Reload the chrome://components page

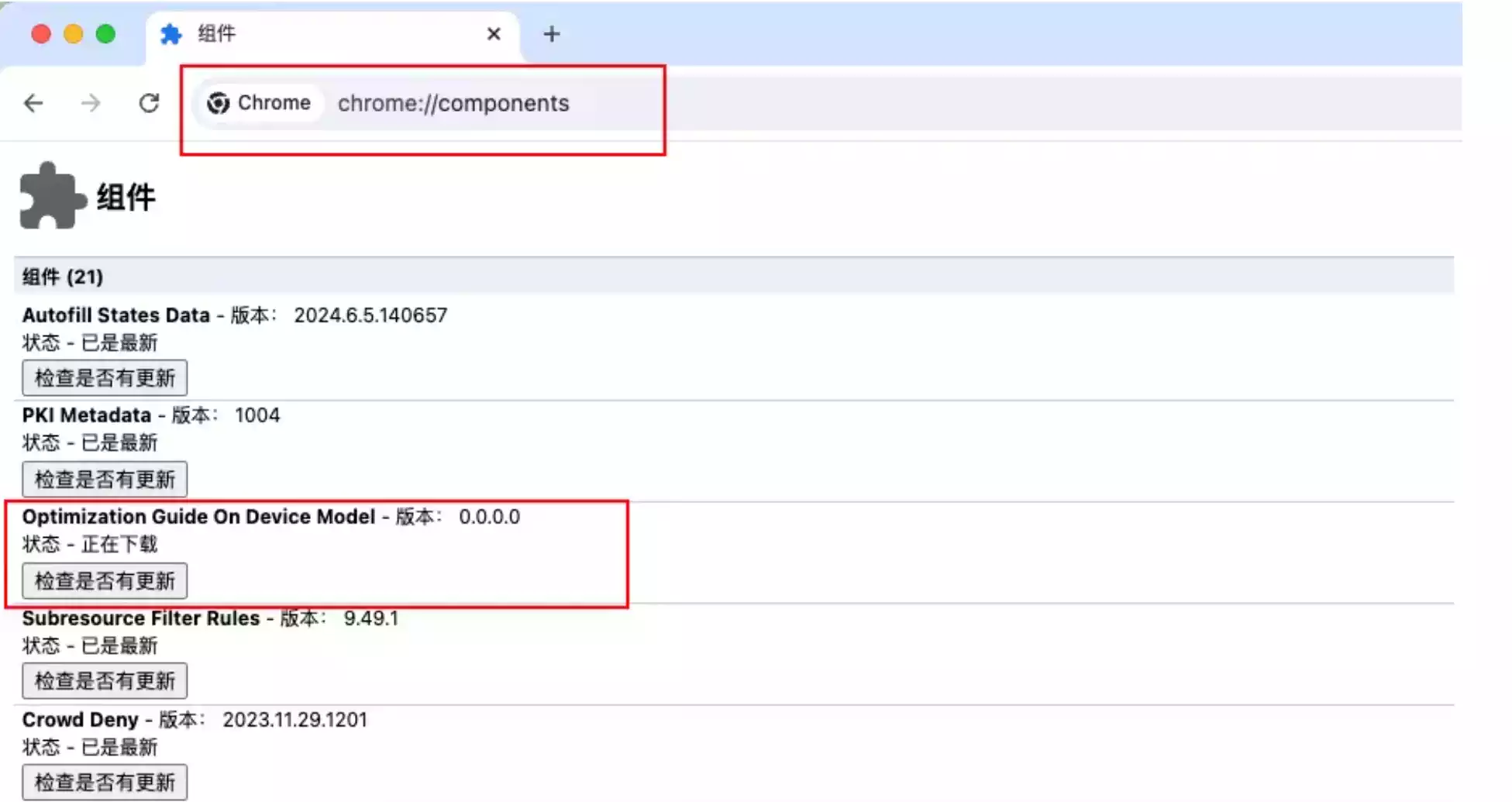pos(149,103)
